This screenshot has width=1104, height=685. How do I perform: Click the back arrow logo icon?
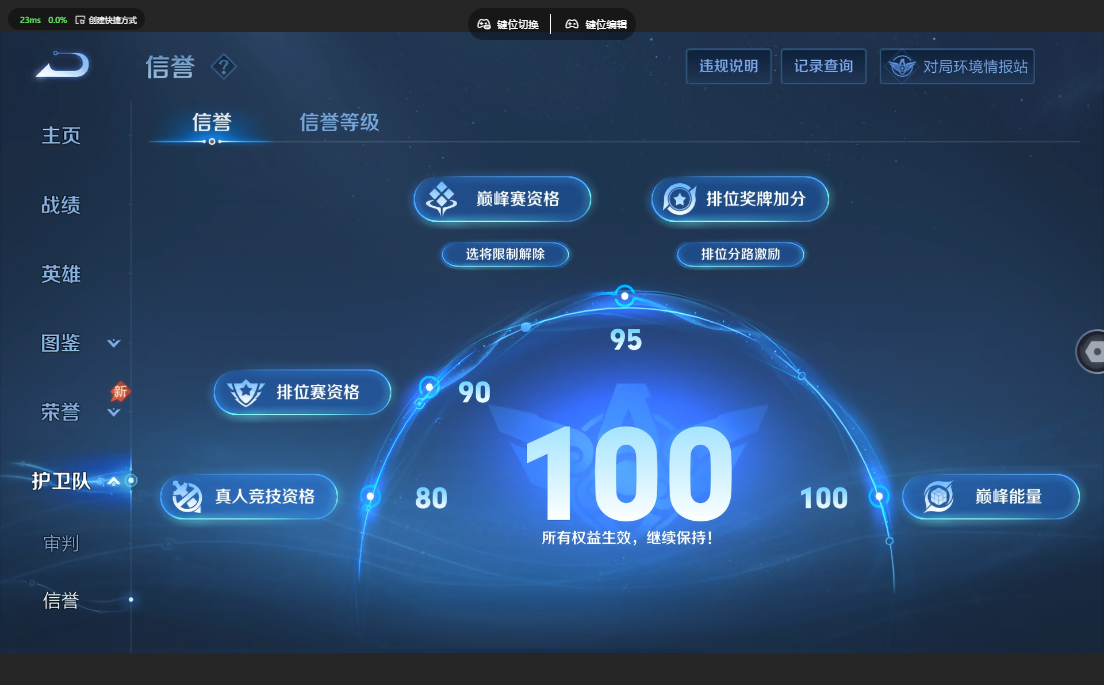[63, 65]
